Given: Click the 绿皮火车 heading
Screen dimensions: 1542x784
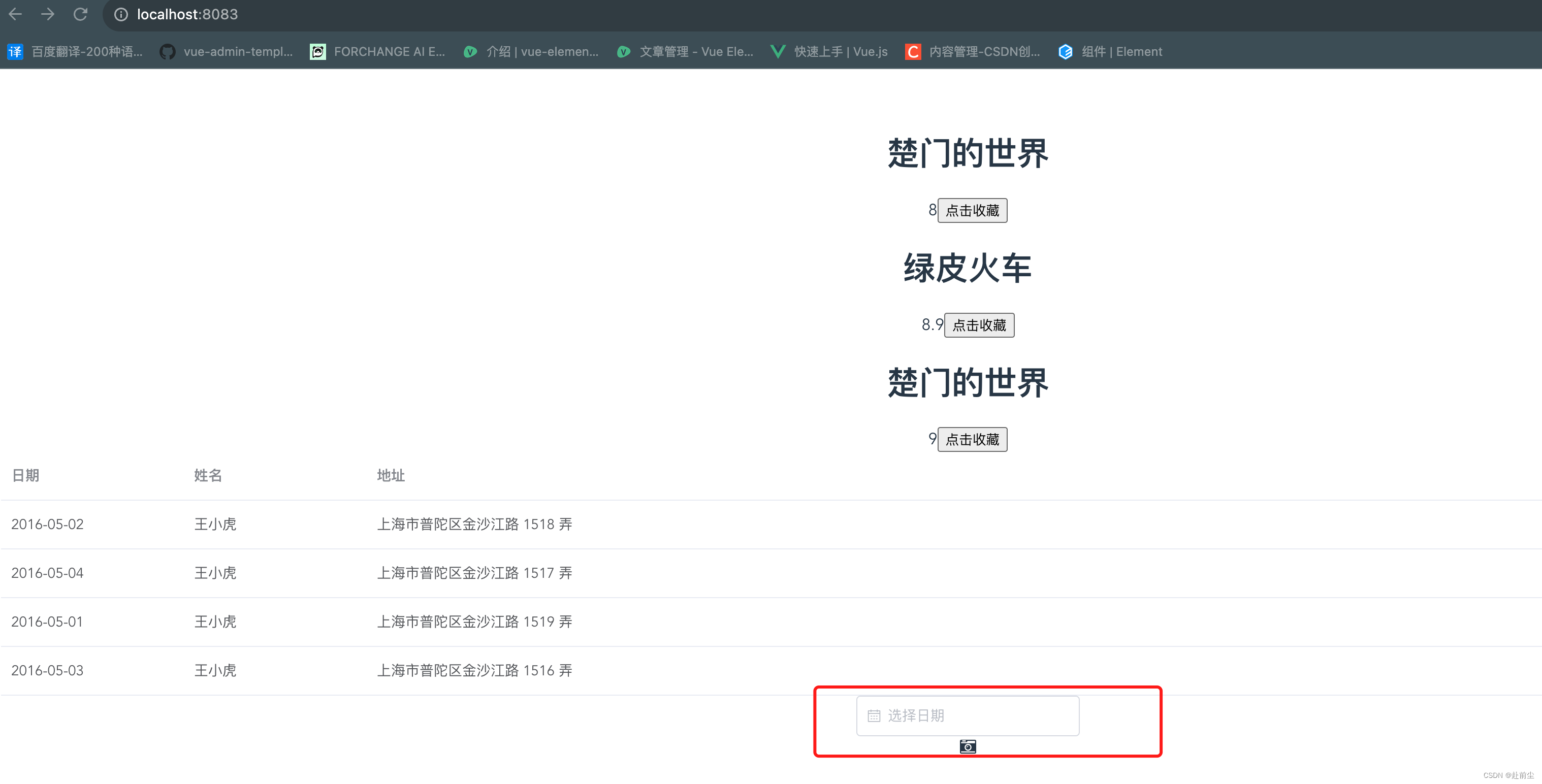Looking at the screenshot, I should click(x=968, y=268).
